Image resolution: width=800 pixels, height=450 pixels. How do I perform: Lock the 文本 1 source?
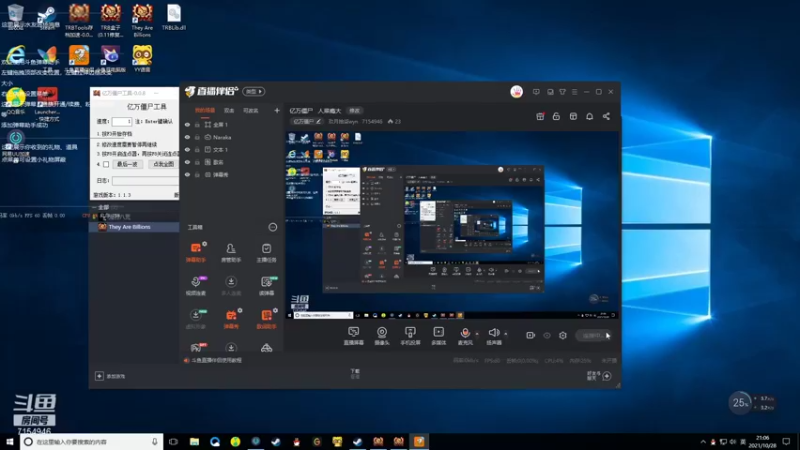197,149
